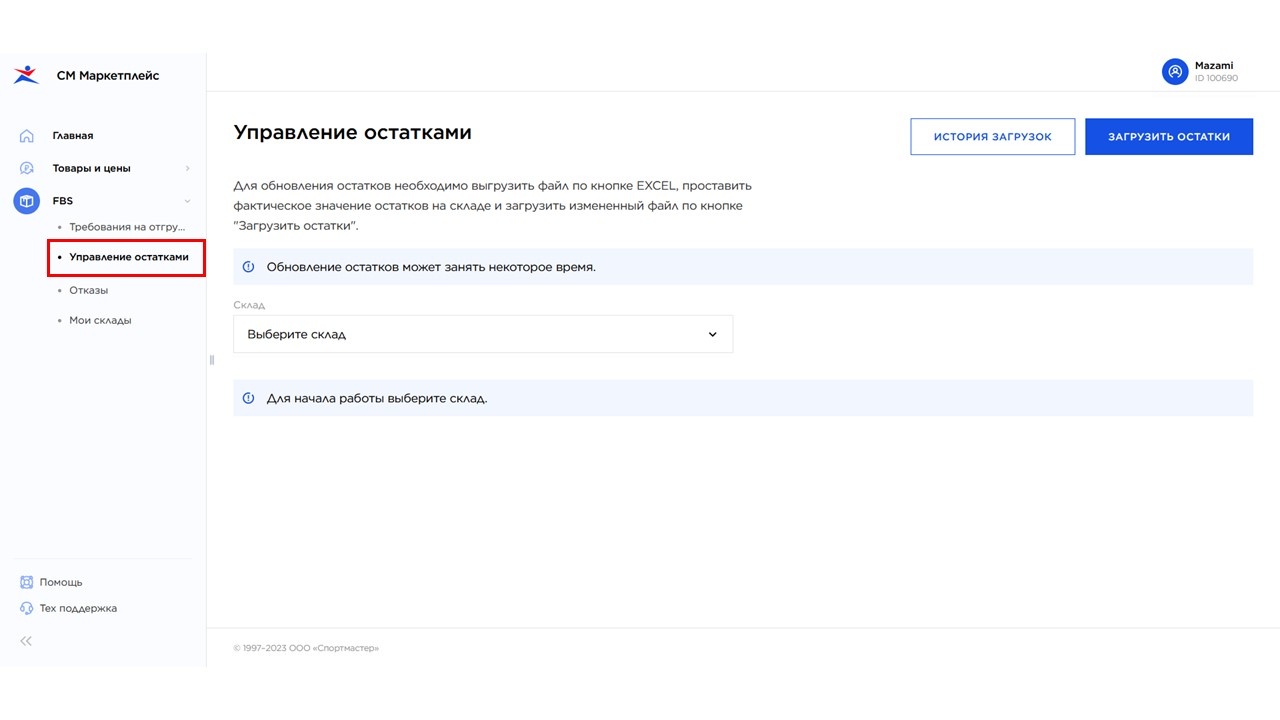Go to Главная menu item
The width and height of the screenshot is (1280, 720).
(x=73, y=136)
